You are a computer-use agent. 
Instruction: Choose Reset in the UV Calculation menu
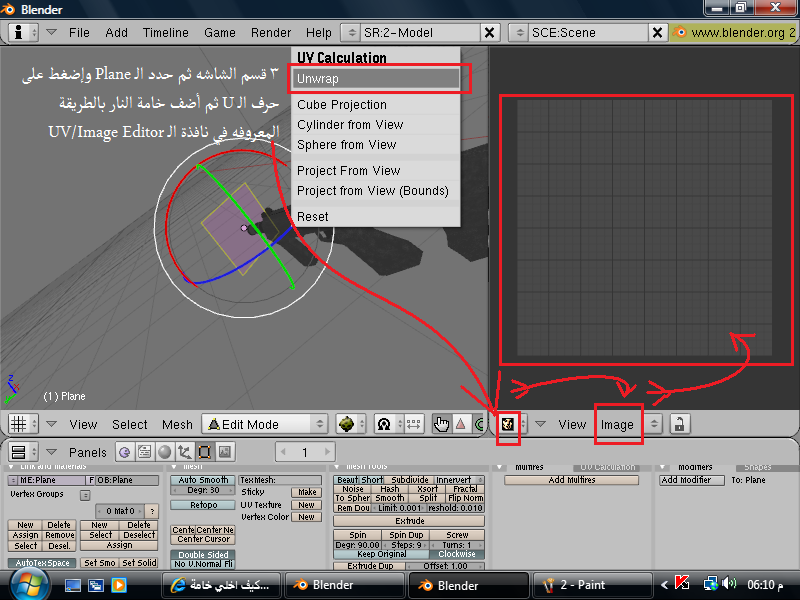point(375,217)
